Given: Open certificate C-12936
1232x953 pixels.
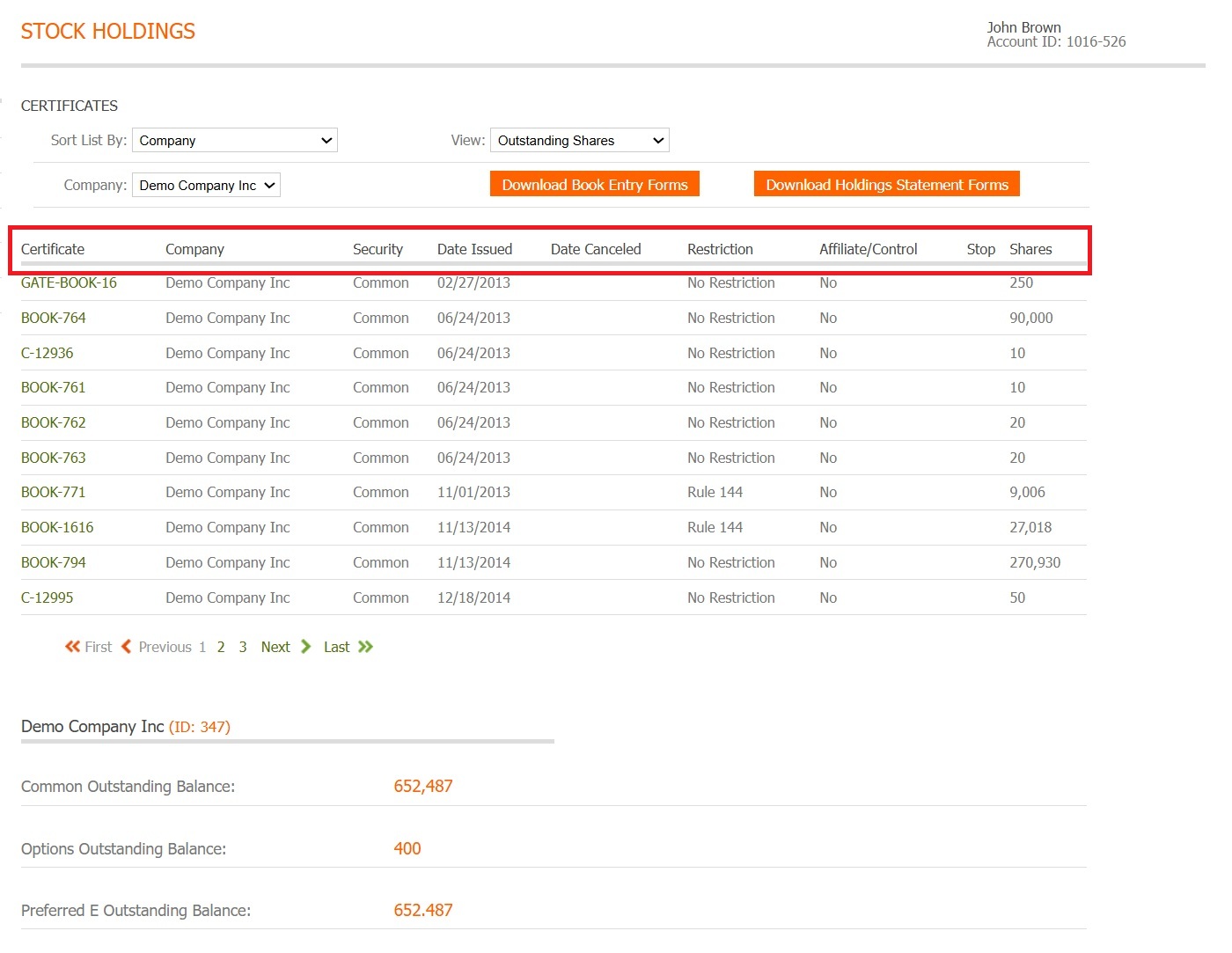Looking at the screenshot, I should pos(48,354).
